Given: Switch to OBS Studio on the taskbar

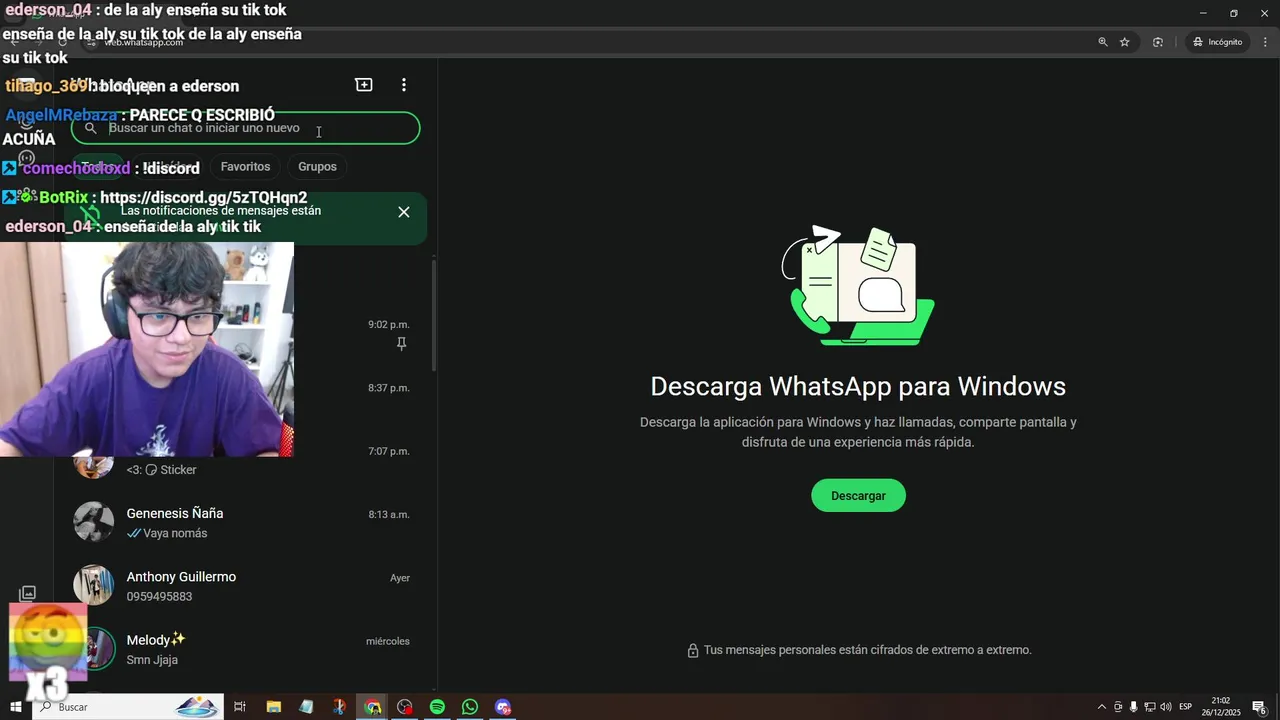Looking at the screenshot, I should click(x=404, y=707).
